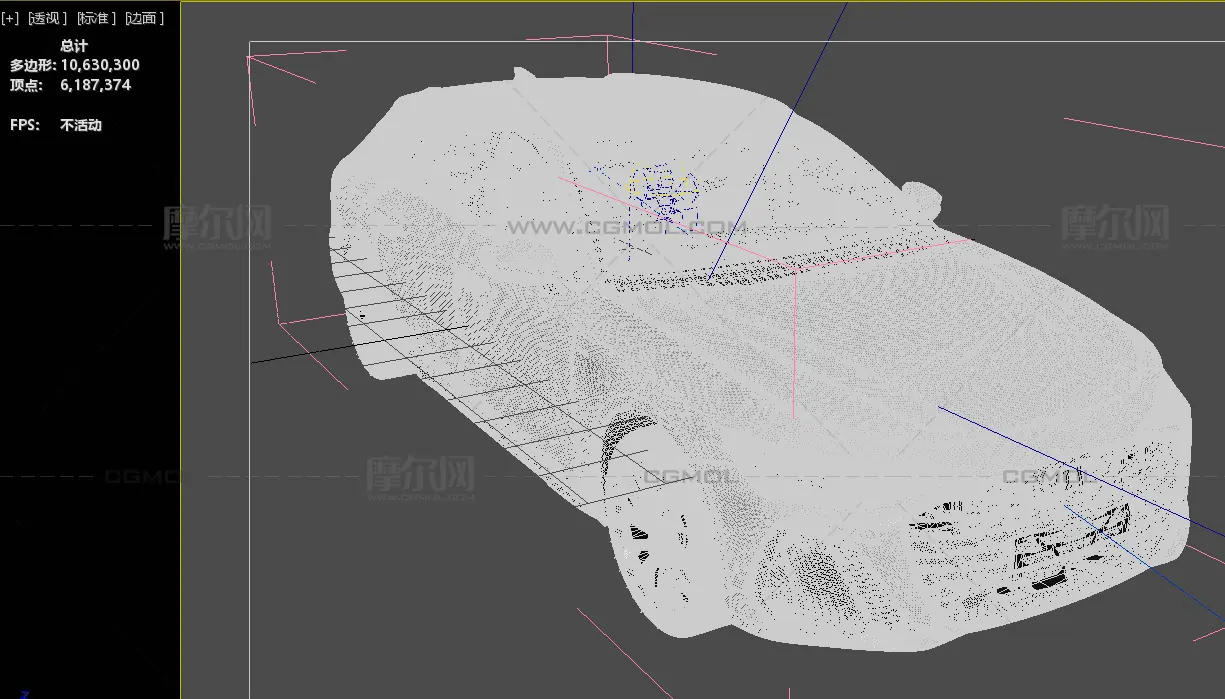The height and width of the screenshot is (699, 1225).
Task: Open the [+] viewport general menu
Action: click(10, 18)
